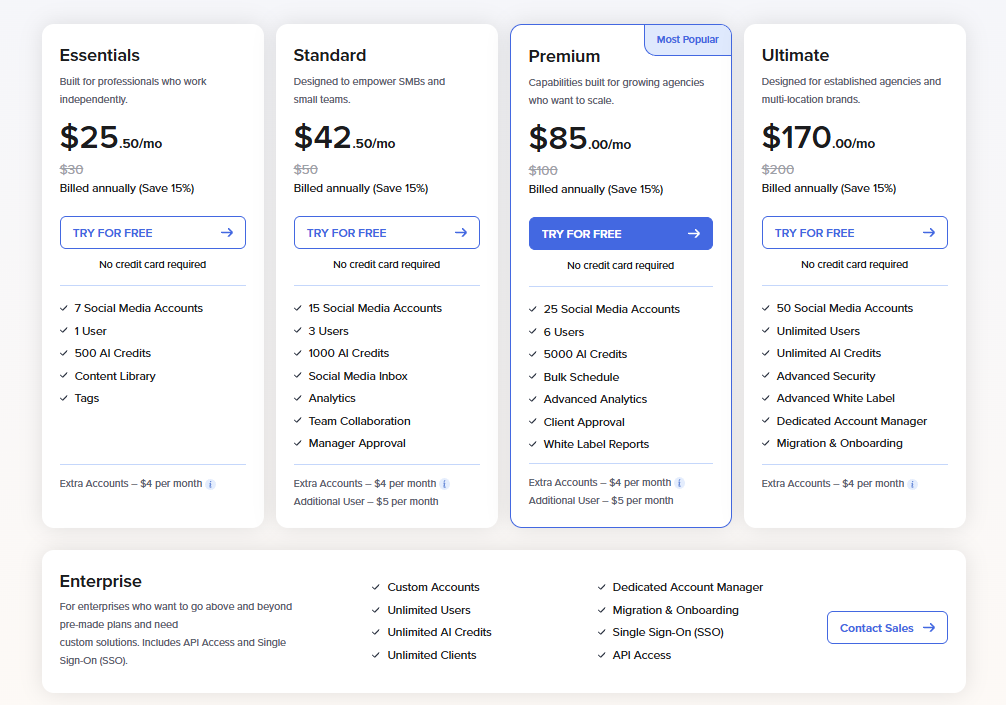Select the Enterprise heading
The width and height of the screenshot is (1006, 705).
(x=101, y=581)
